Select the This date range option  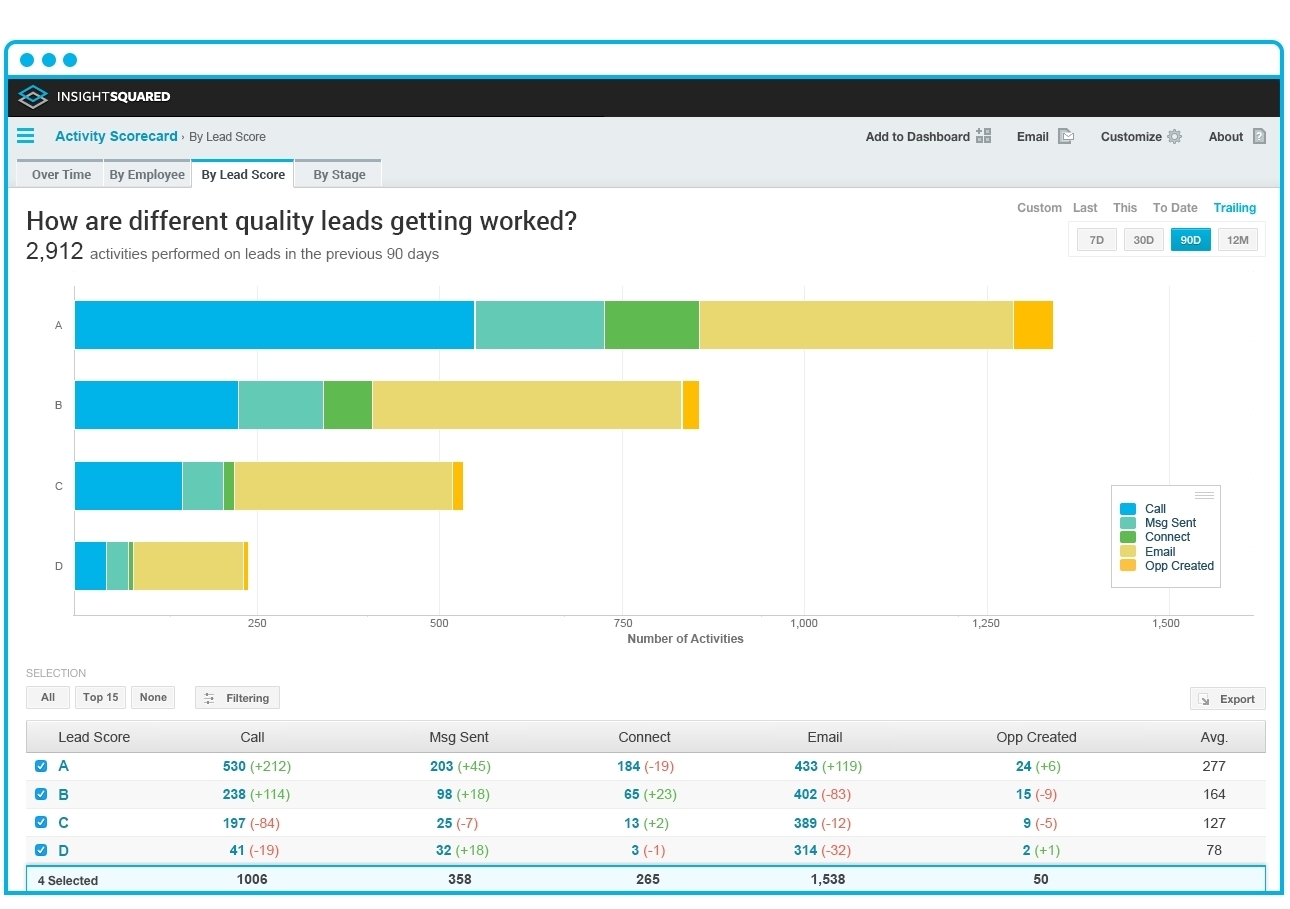1125,208
